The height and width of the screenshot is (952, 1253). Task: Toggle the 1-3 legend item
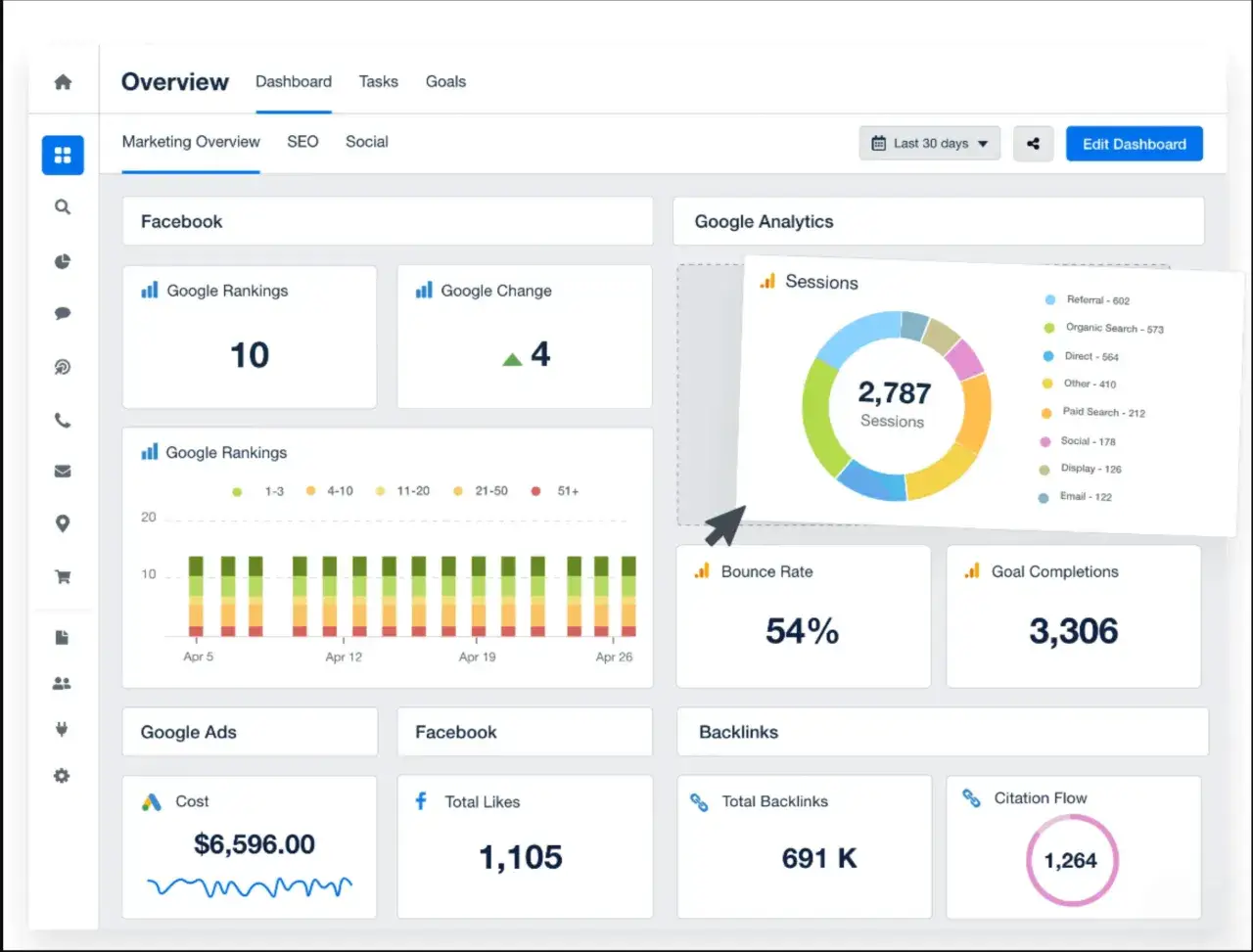pos(258,491)
